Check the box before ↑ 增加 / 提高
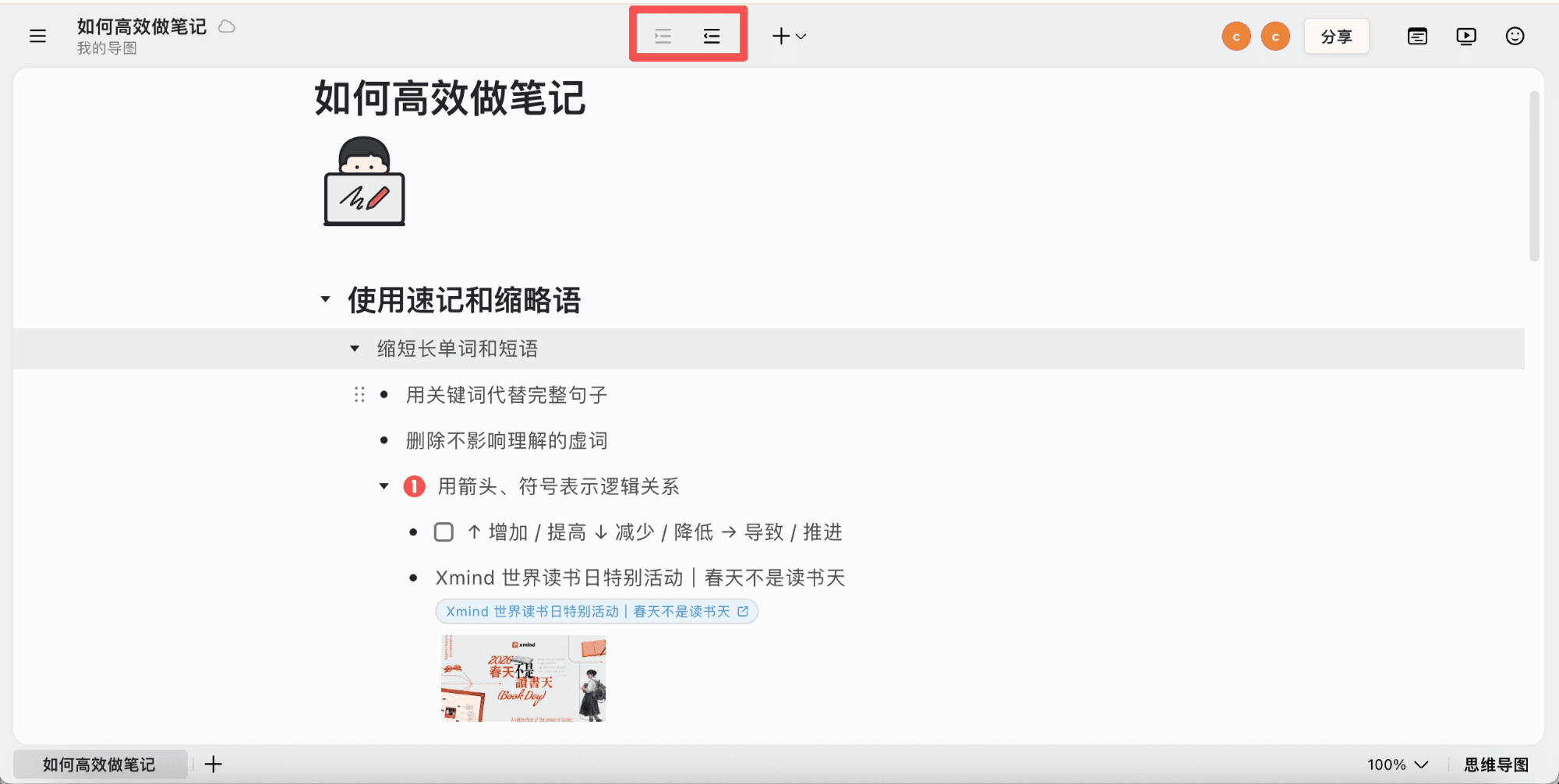1559x784 pixels. click(x=444, y=532)
